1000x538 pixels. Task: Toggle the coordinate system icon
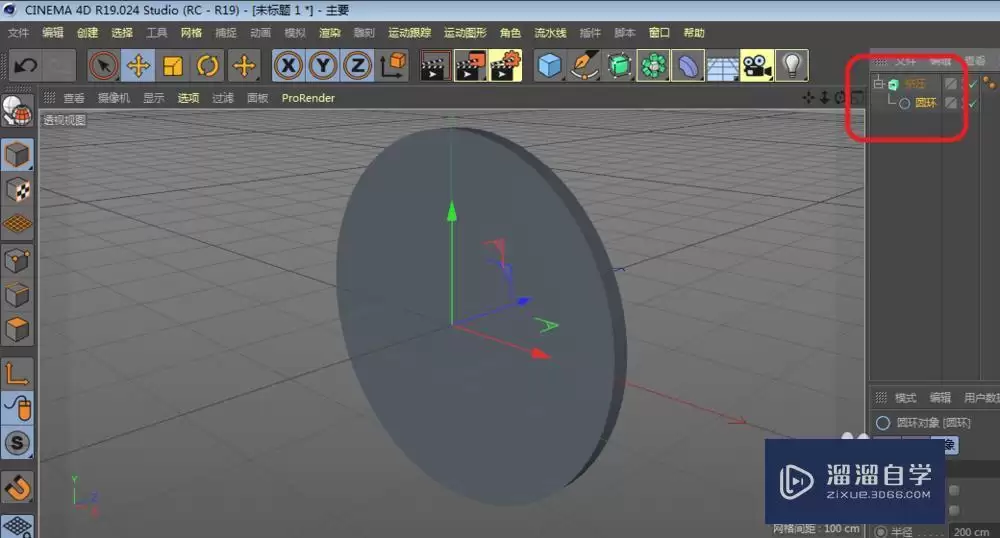(x=393, y=66)
